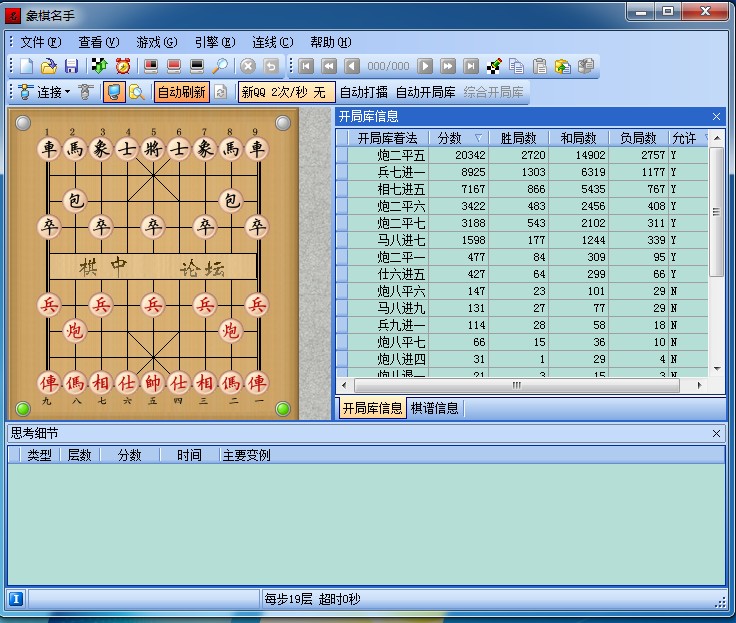
Task: Click the copy position icon
Action: point(516,66)
